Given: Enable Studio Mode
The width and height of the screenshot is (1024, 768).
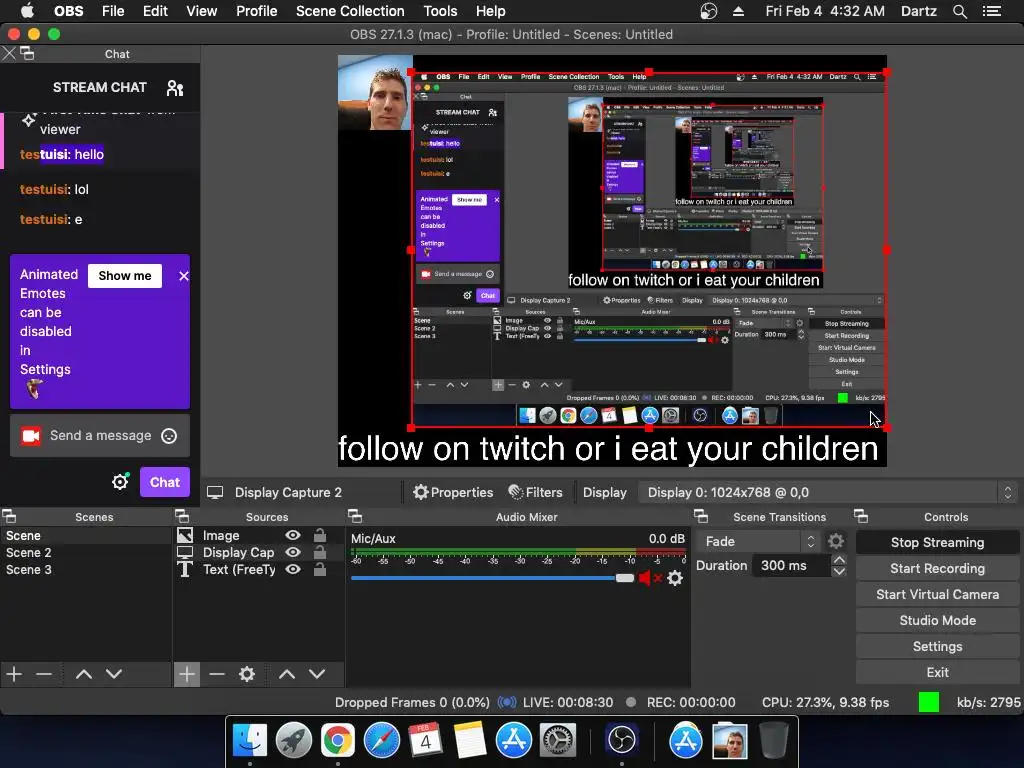Looking at the screenshot, I should pyautogui.click(x=937, y=620).
